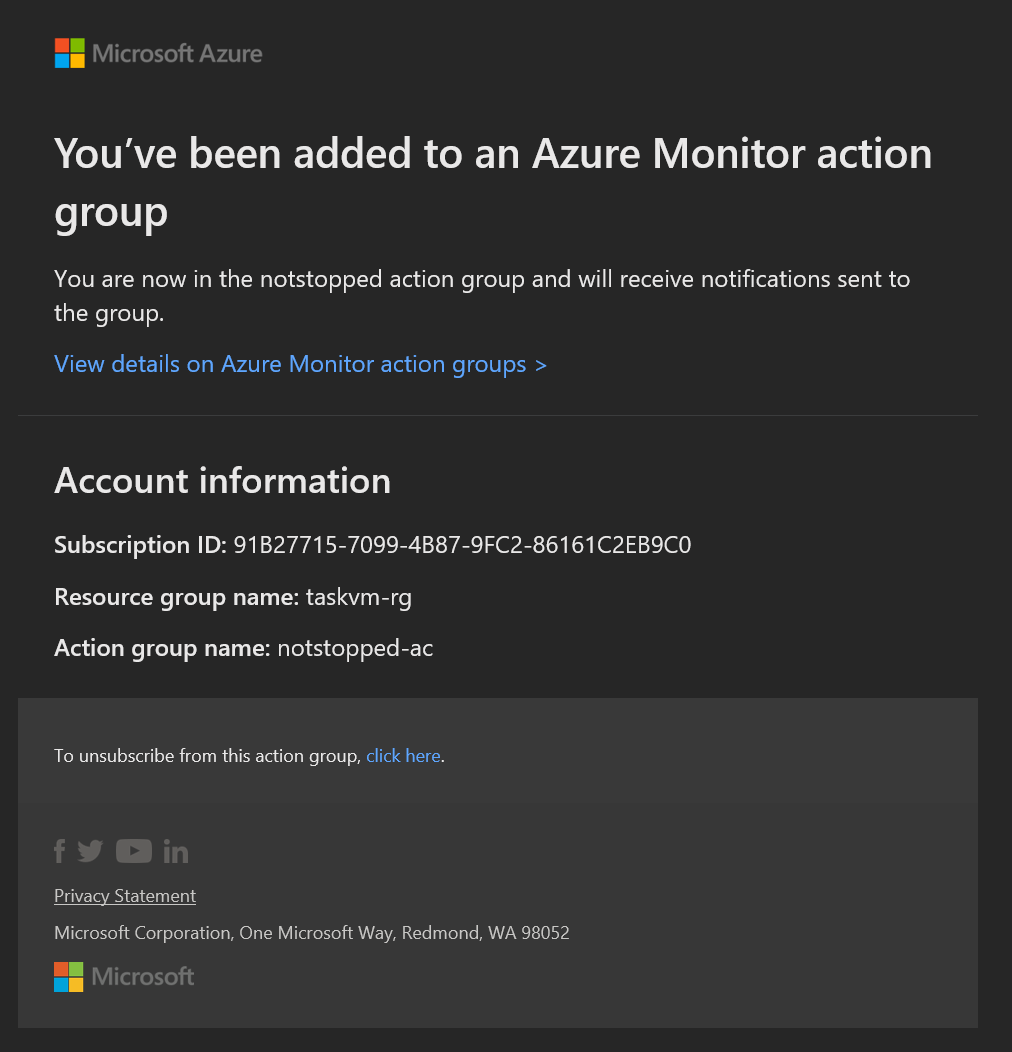Open the Twitter bird icon
This screenshot has height=1052, width=1012.
click(90, 851)
